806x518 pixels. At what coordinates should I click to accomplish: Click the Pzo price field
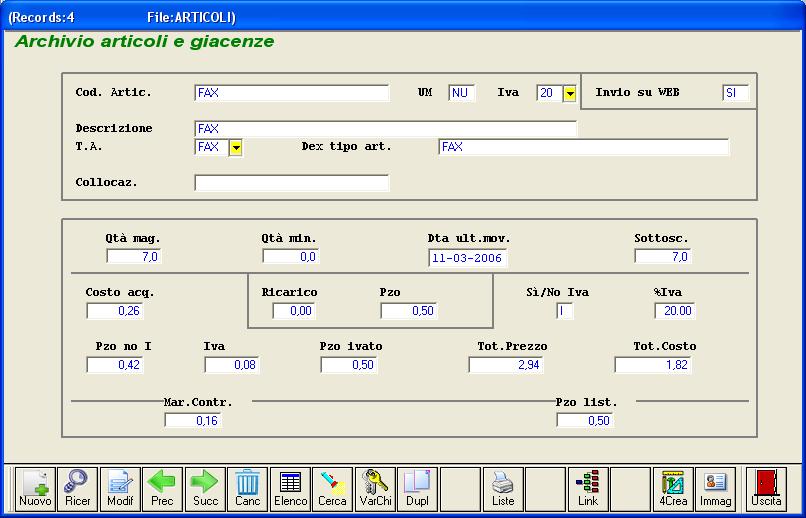[409, 311]
